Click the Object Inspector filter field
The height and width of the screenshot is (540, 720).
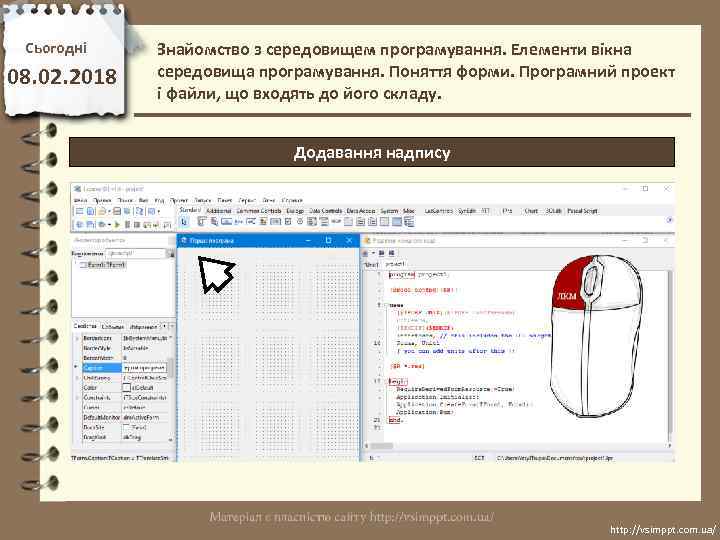tap(135, 253)
